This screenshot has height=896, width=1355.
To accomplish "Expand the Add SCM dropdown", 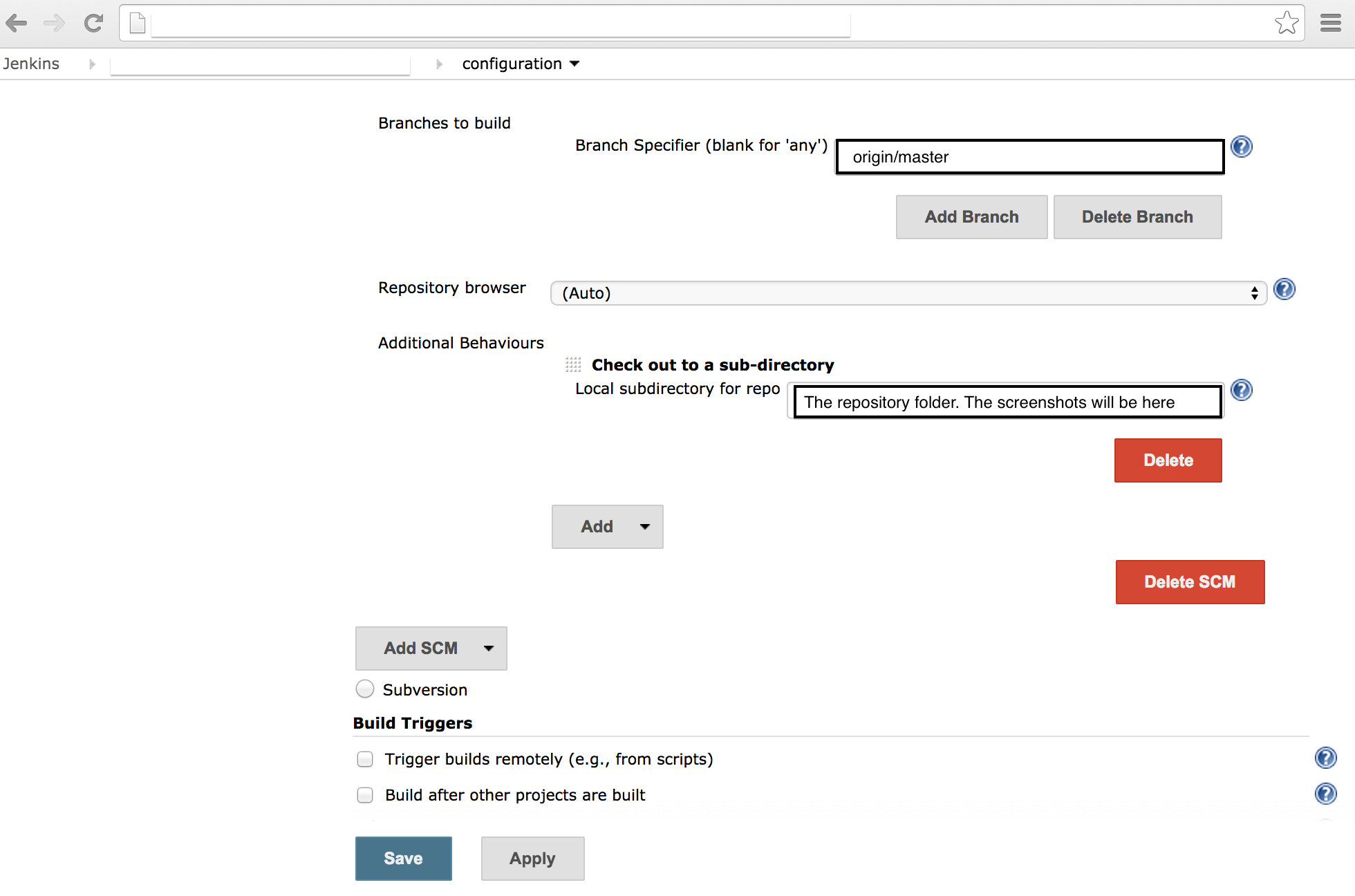I will (431, 648).
